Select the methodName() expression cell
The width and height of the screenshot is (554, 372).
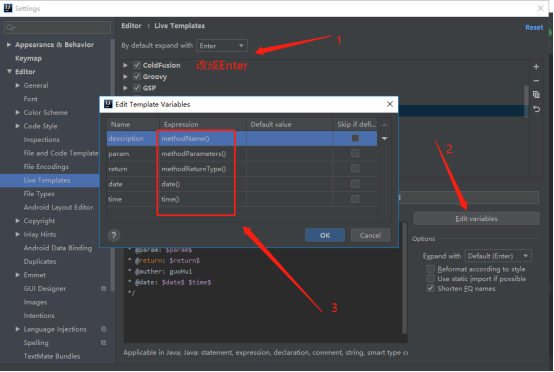click(203, 138)
